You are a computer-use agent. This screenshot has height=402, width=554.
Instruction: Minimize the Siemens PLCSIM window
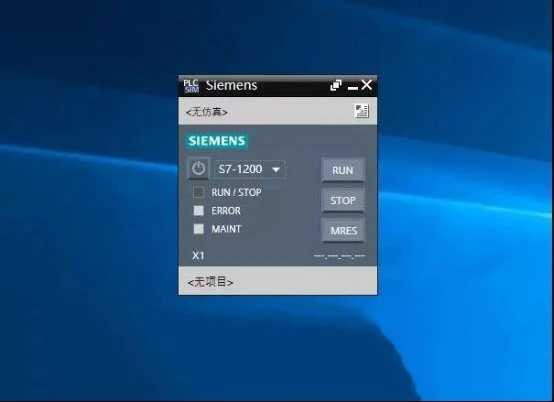pos(353,87)
